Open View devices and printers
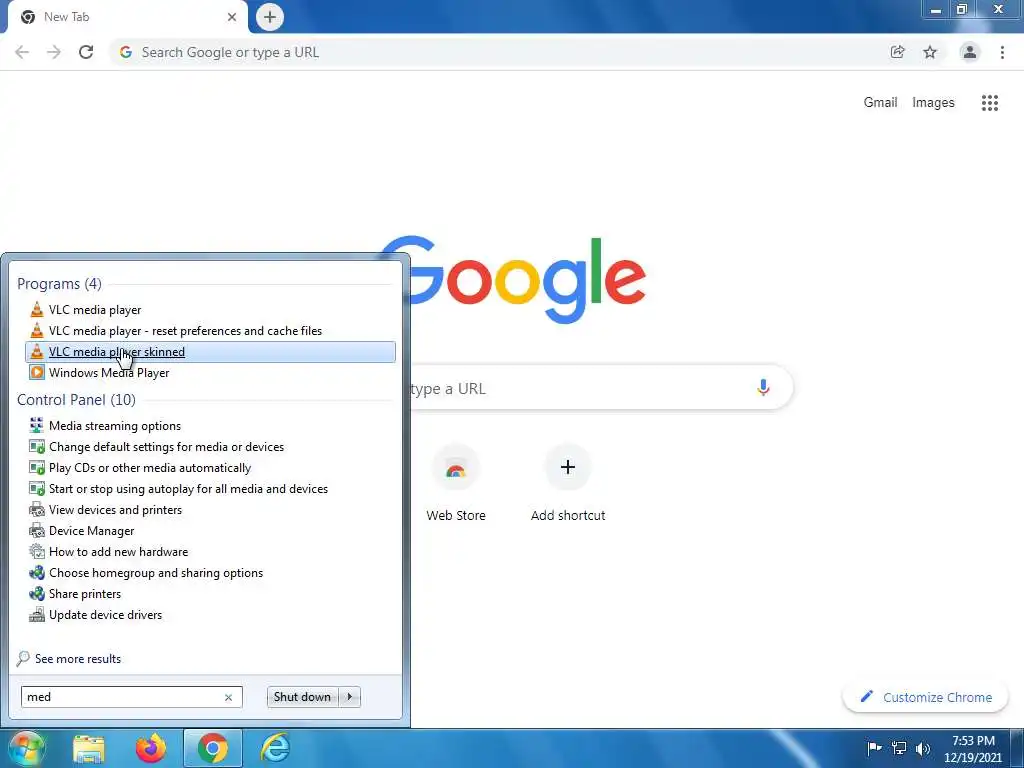 (115, 509)
